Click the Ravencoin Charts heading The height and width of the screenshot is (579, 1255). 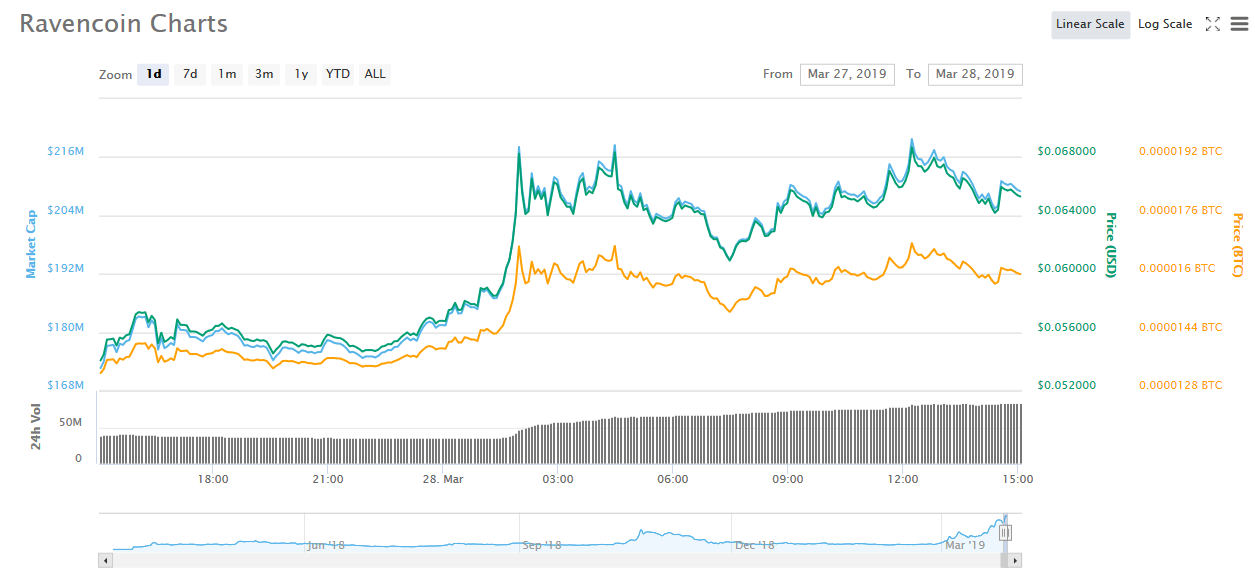[x=124, y=24]
